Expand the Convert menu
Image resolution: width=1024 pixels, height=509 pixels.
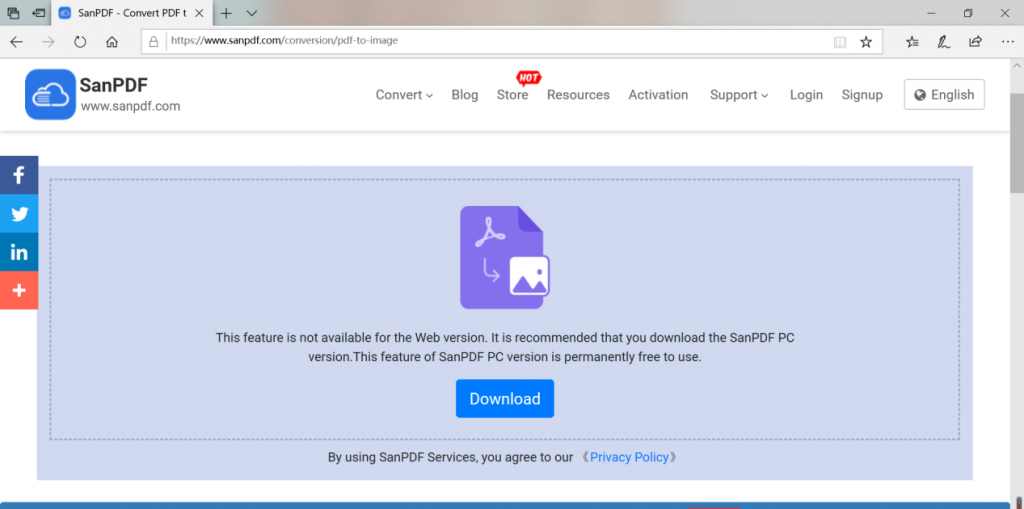coord(404,95)
